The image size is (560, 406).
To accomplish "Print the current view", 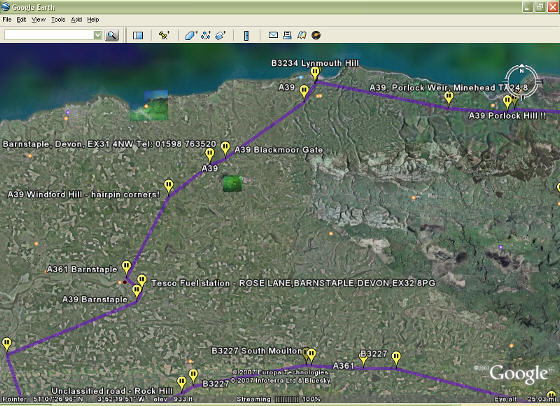I will (287, 35).
